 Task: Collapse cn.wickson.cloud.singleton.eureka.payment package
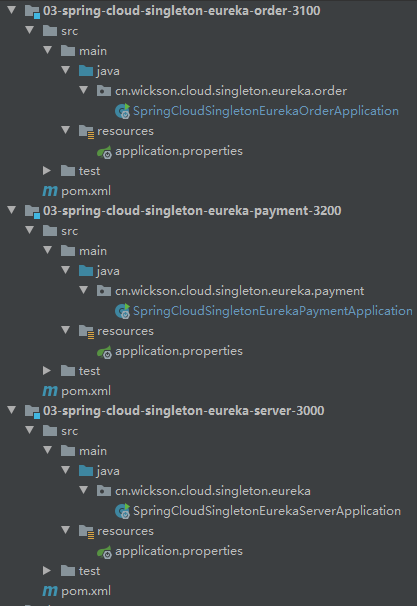[x=83, y=290]
